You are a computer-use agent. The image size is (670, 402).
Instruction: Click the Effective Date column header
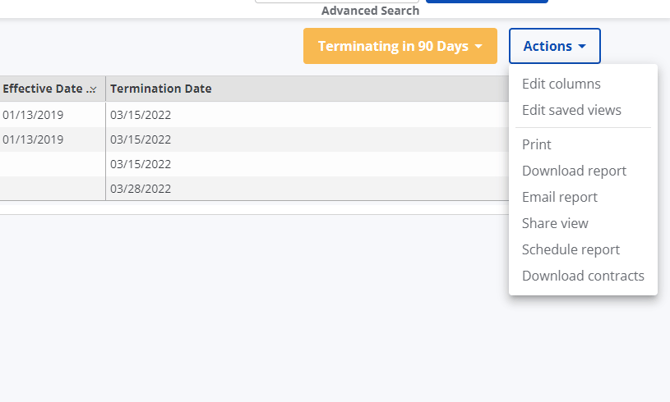[x=42, y=89]
